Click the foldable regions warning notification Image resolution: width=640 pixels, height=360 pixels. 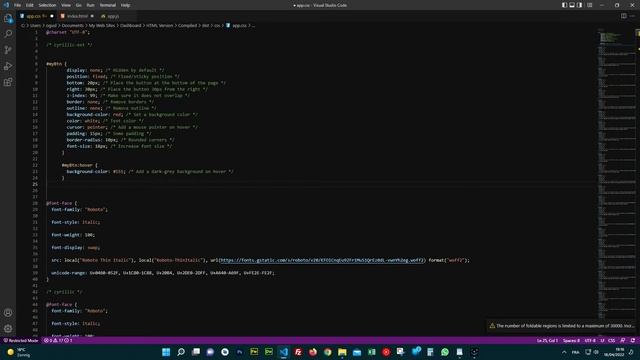pos(562,326)
